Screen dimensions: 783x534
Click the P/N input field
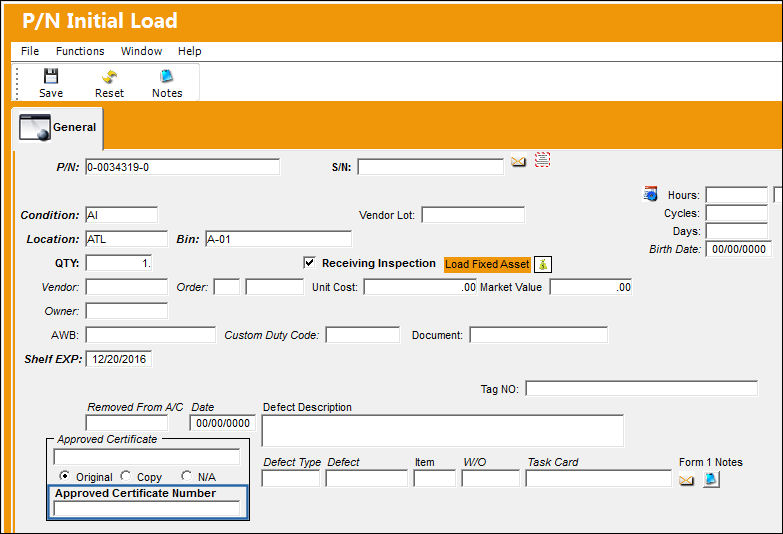(x=182, y=167)
